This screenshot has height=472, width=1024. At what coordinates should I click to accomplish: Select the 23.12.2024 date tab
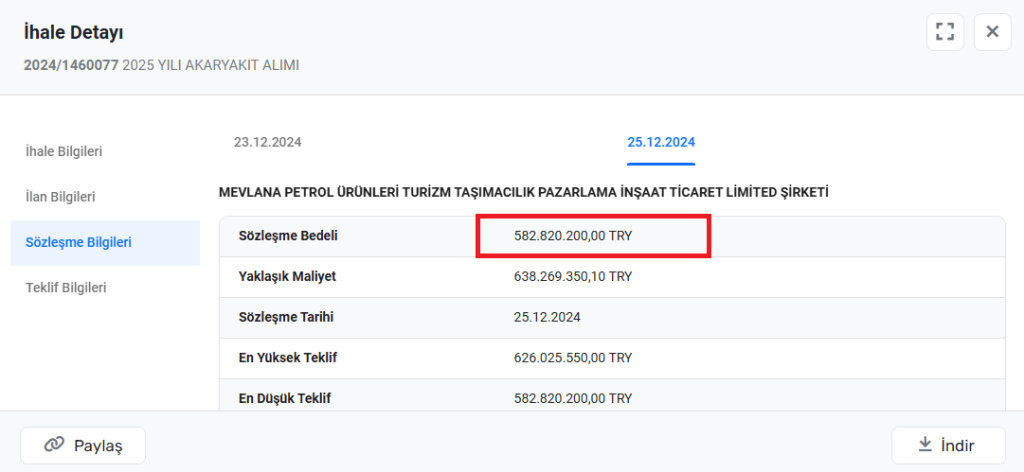tap(267, 142)
